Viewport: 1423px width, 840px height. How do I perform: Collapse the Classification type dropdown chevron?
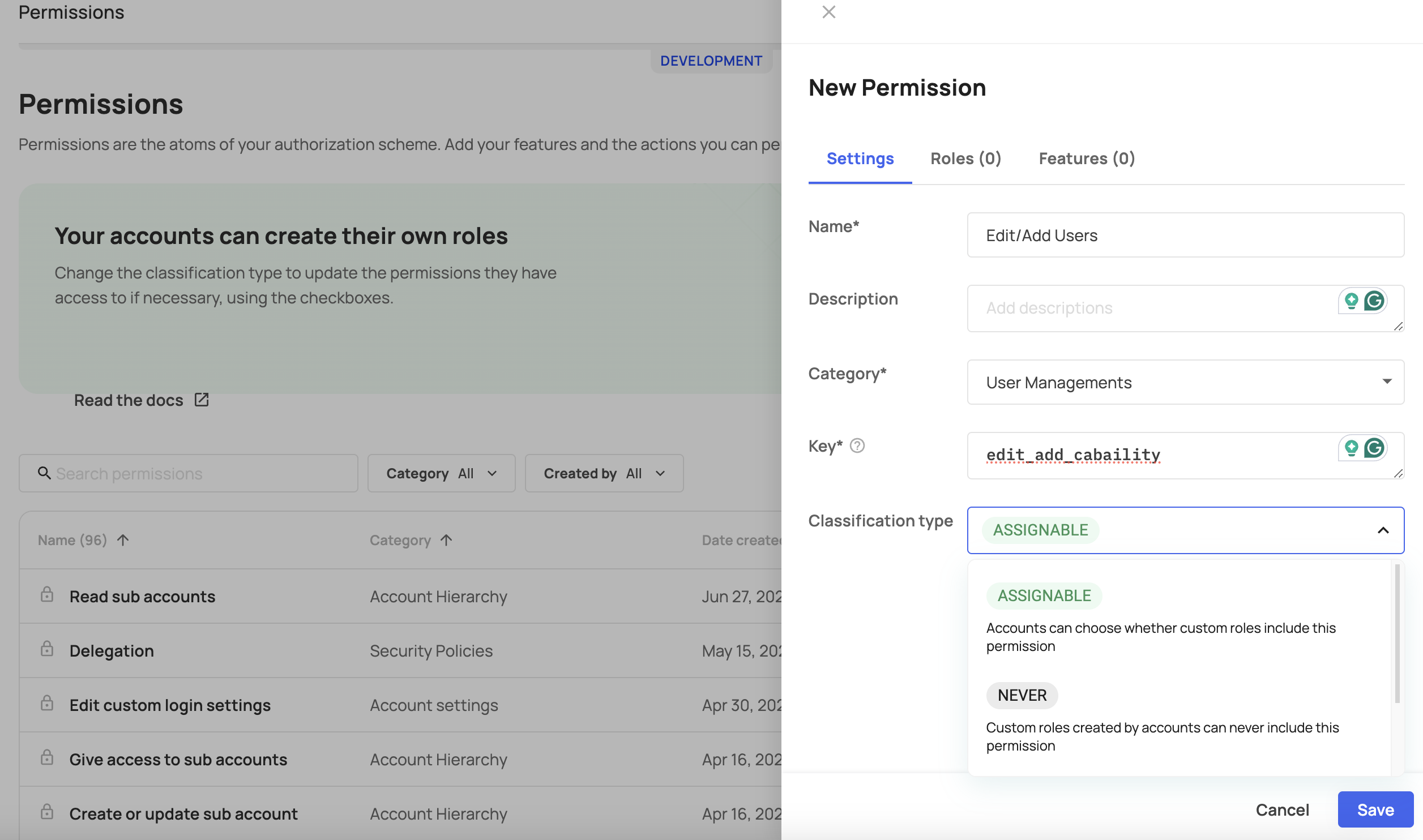1383,530
